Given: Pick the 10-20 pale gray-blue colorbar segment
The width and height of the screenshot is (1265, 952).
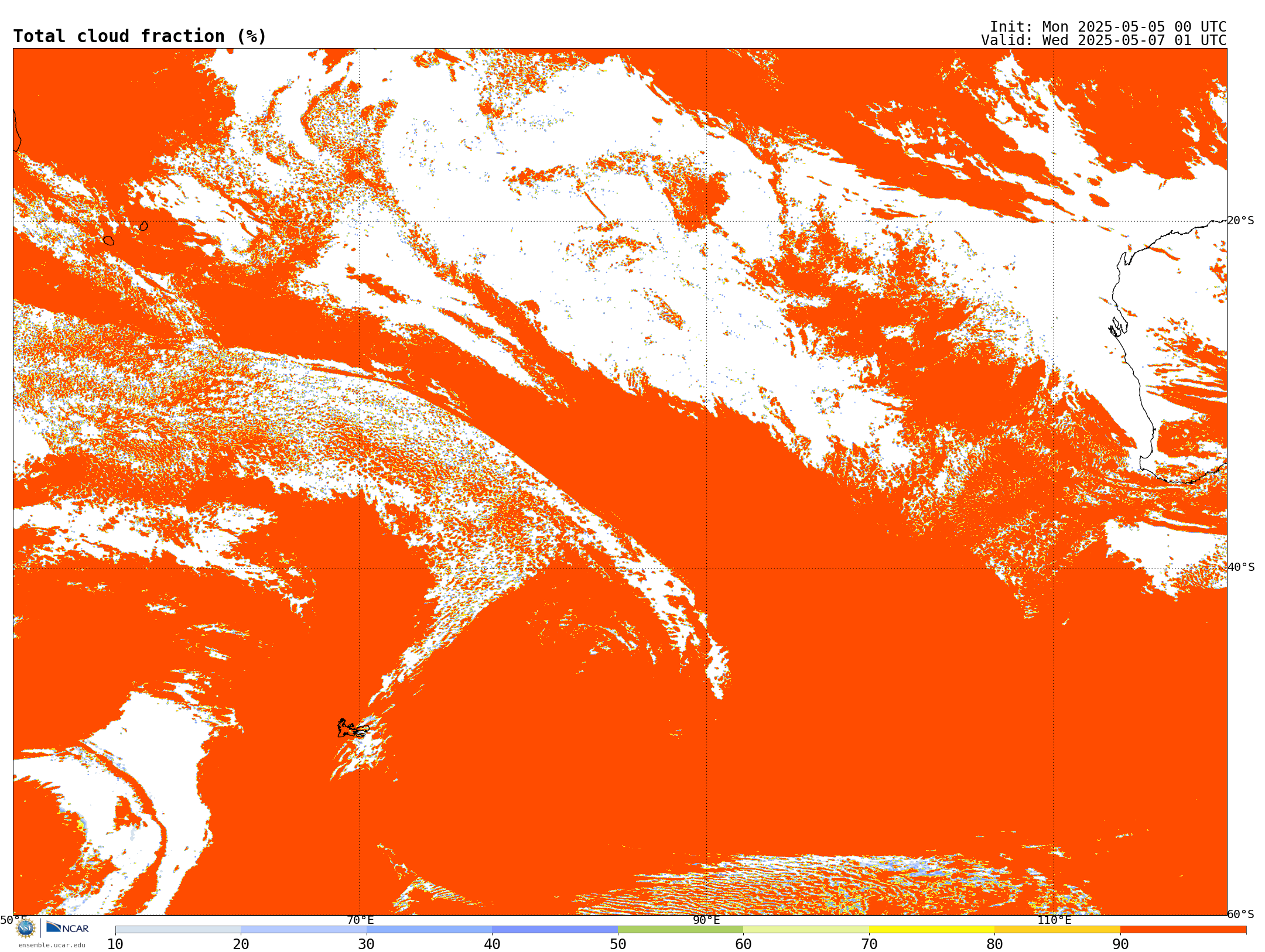Looking at the screenshot, I should click(x=178, y=930).
